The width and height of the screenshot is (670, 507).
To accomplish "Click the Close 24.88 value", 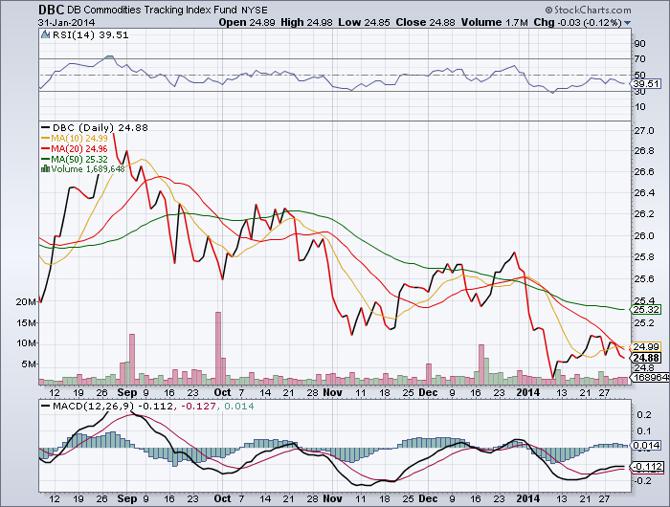I will click(425, 22).
